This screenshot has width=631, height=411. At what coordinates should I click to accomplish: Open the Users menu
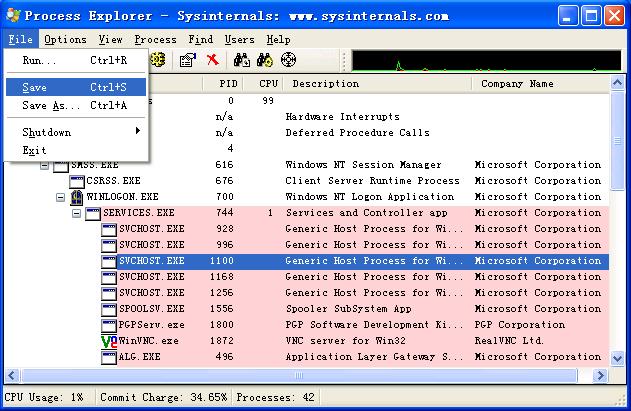[x=239, y=39]
